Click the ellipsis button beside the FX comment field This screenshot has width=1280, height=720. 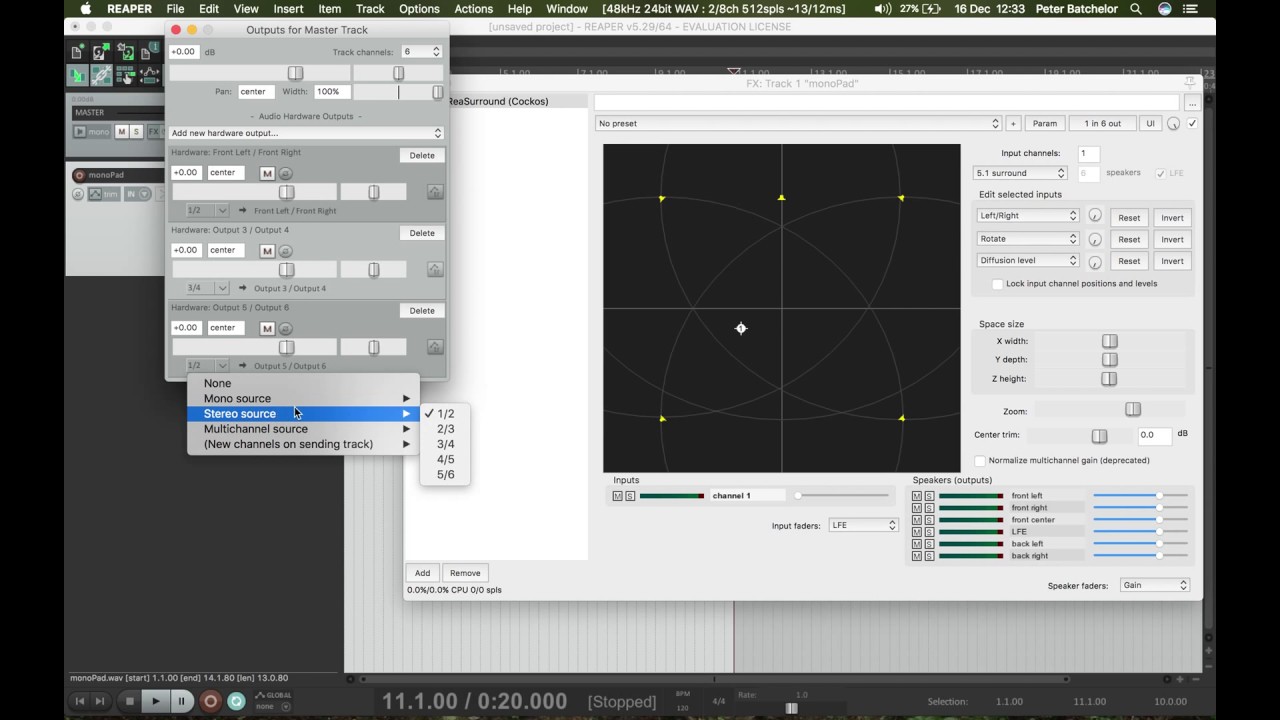(1191, 102)
